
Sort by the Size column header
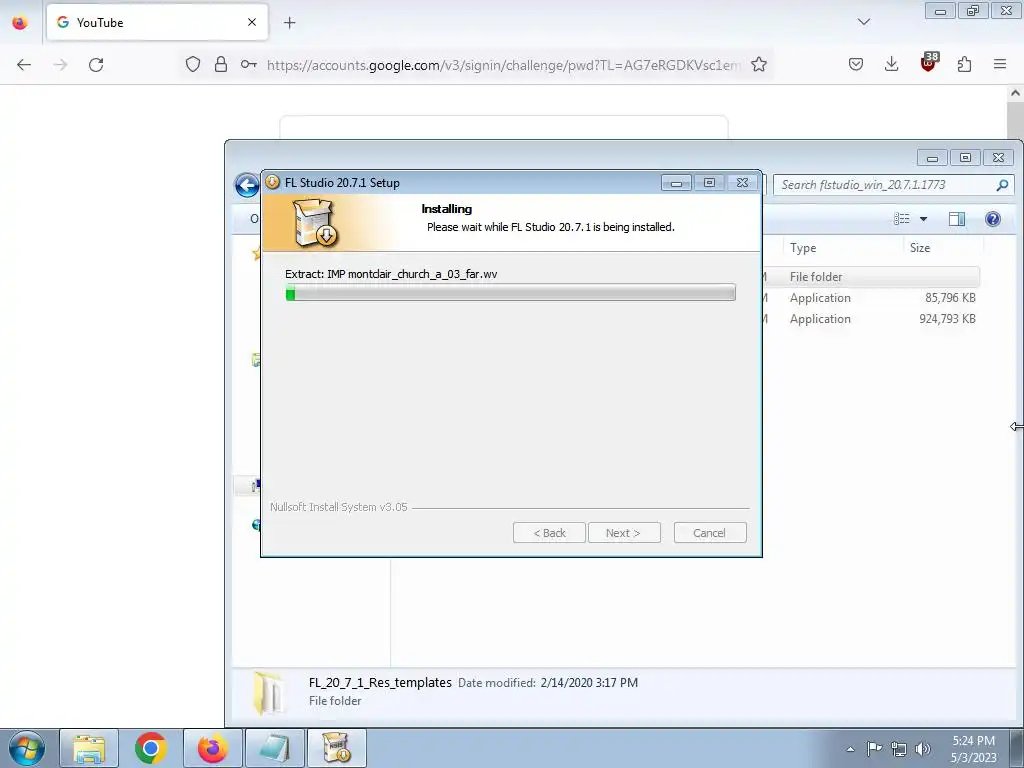(920, 248)
